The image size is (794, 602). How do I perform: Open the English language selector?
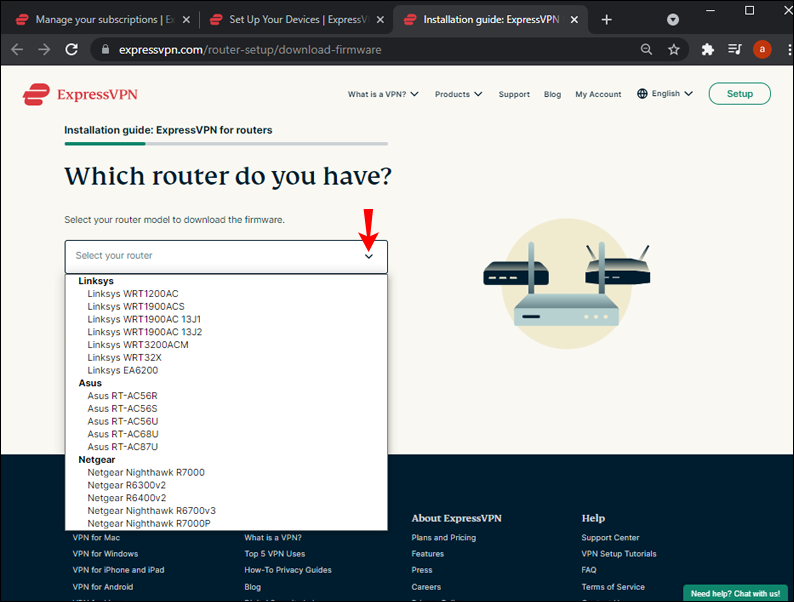pos(665,94)
